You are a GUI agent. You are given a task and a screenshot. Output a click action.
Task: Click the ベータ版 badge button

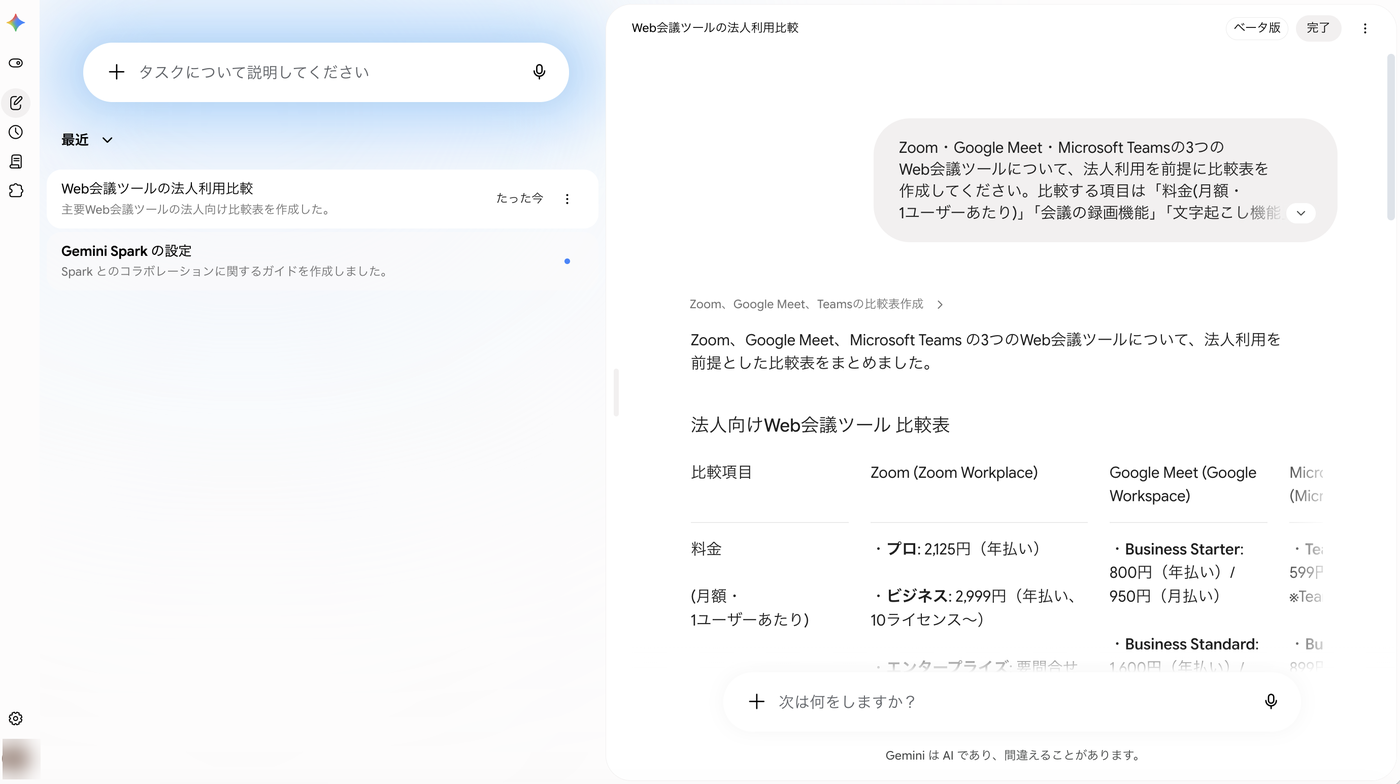1257,28
